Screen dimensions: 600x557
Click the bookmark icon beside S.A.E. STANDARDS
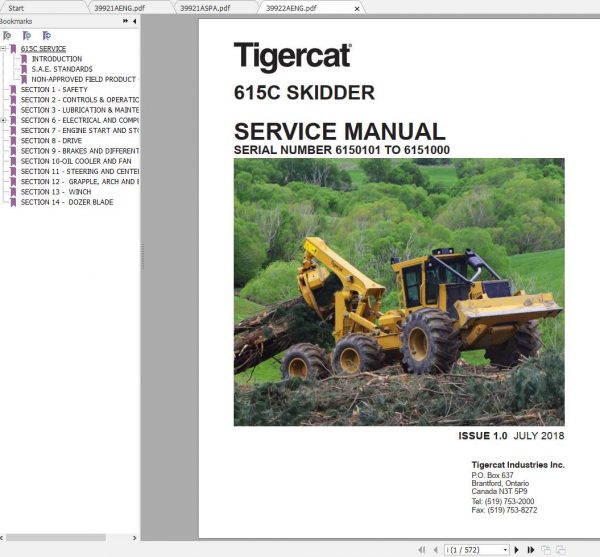click(24, 70)
